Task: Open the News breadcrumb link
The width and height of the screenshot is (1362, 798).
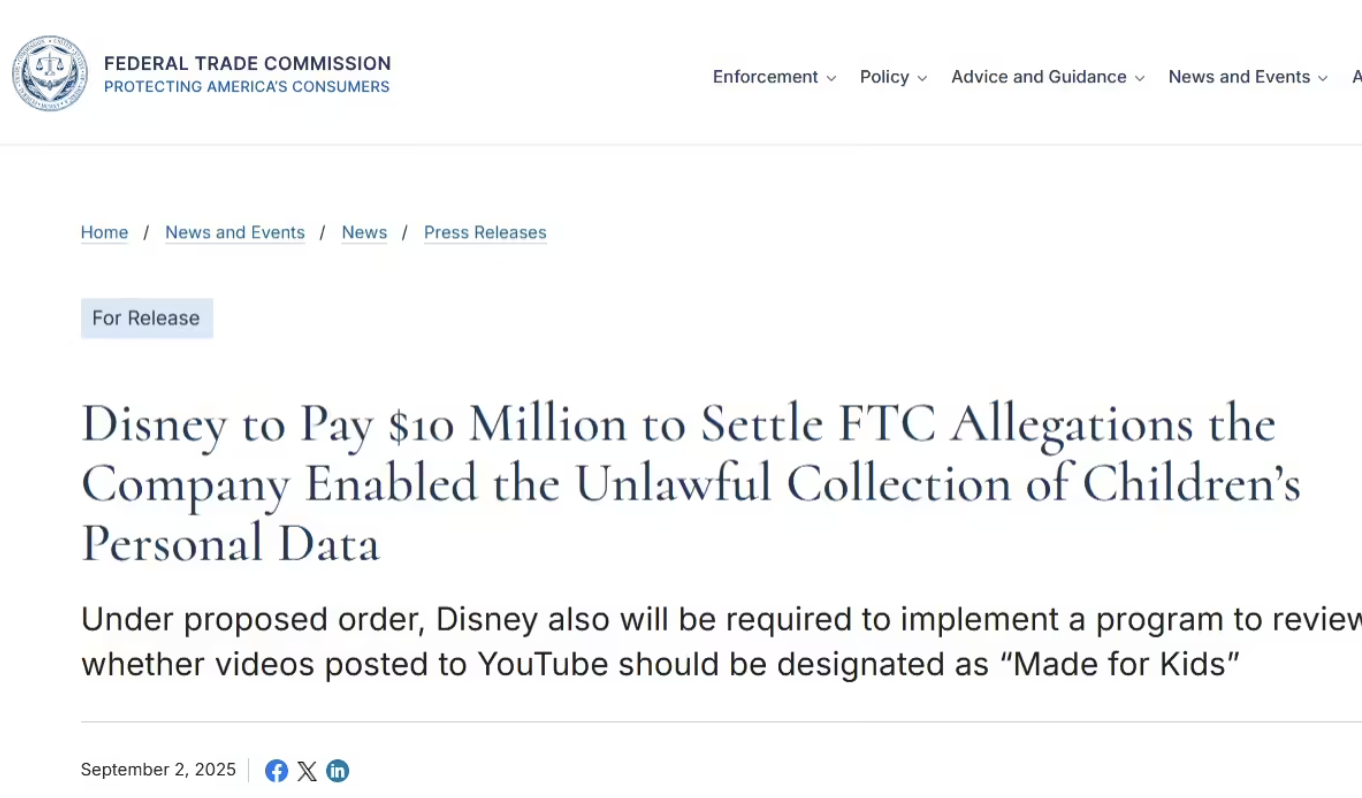Action: pyautogui.click(x=364, y=233)
